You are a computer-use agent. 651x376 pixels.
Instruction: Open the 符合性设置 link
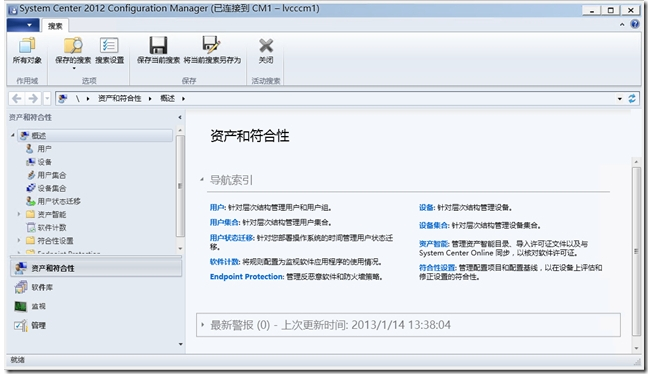pos(437,268)
